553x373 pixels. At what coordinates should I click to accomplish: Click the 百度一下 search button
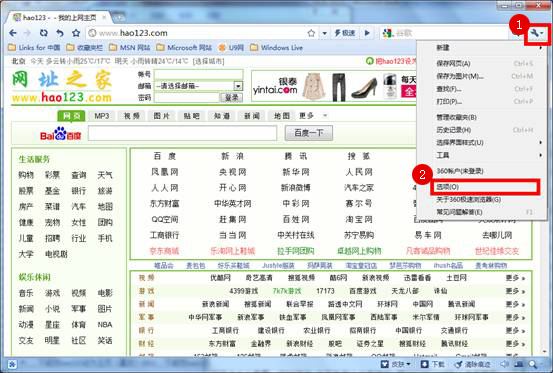point(309,133)
